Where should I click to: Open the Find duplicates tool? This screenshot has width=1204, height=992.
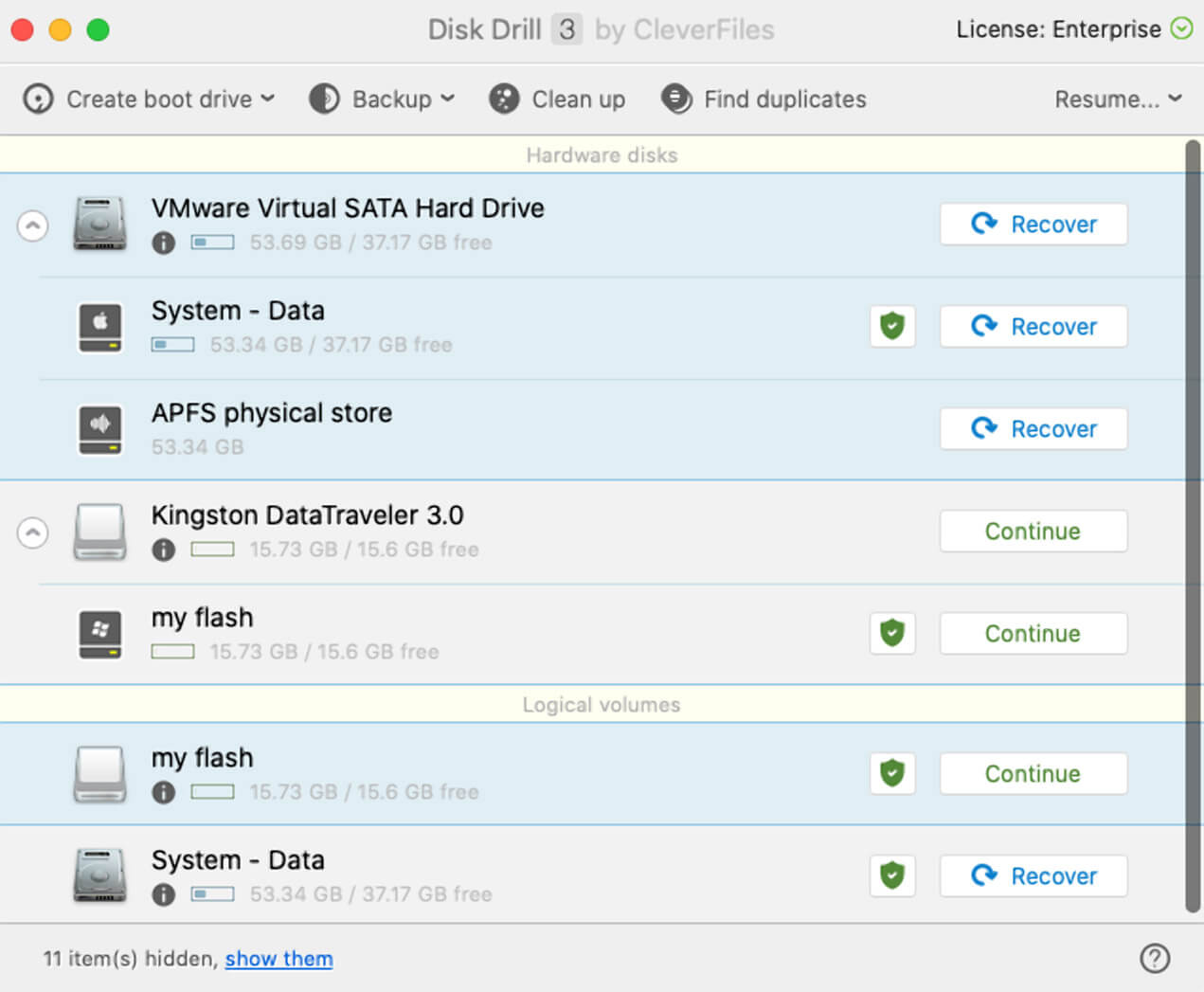(x=764, y=99)
